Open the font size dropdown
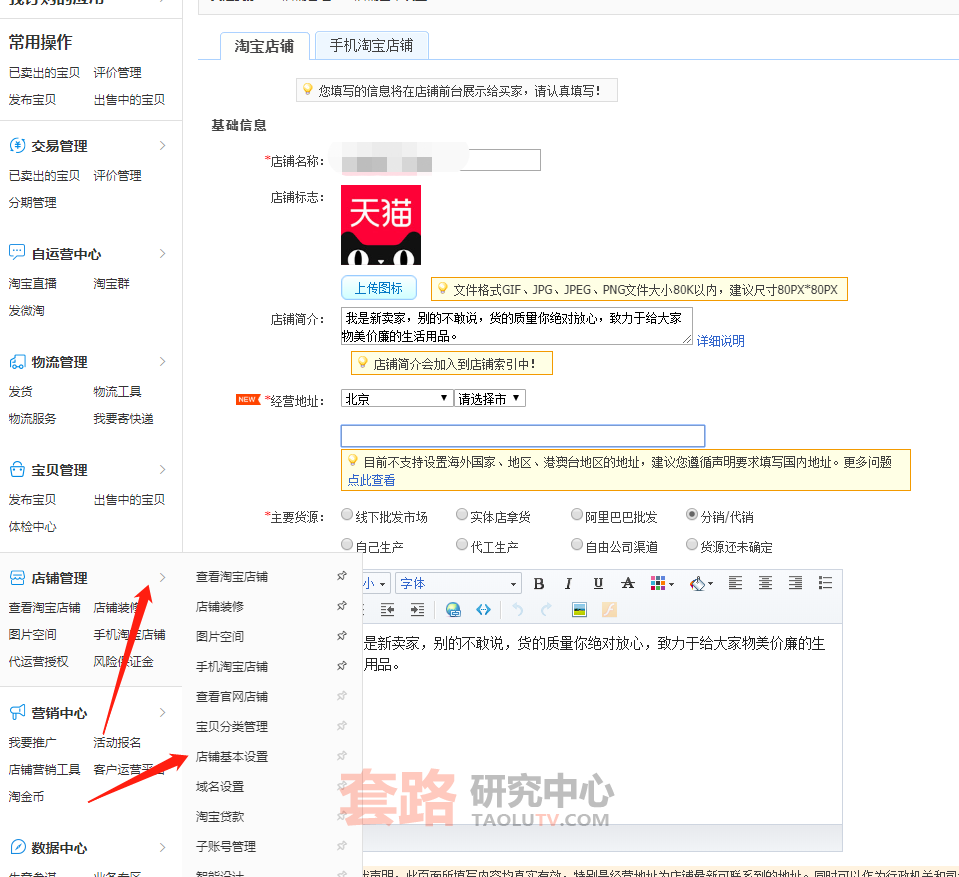 click(376, 583)
